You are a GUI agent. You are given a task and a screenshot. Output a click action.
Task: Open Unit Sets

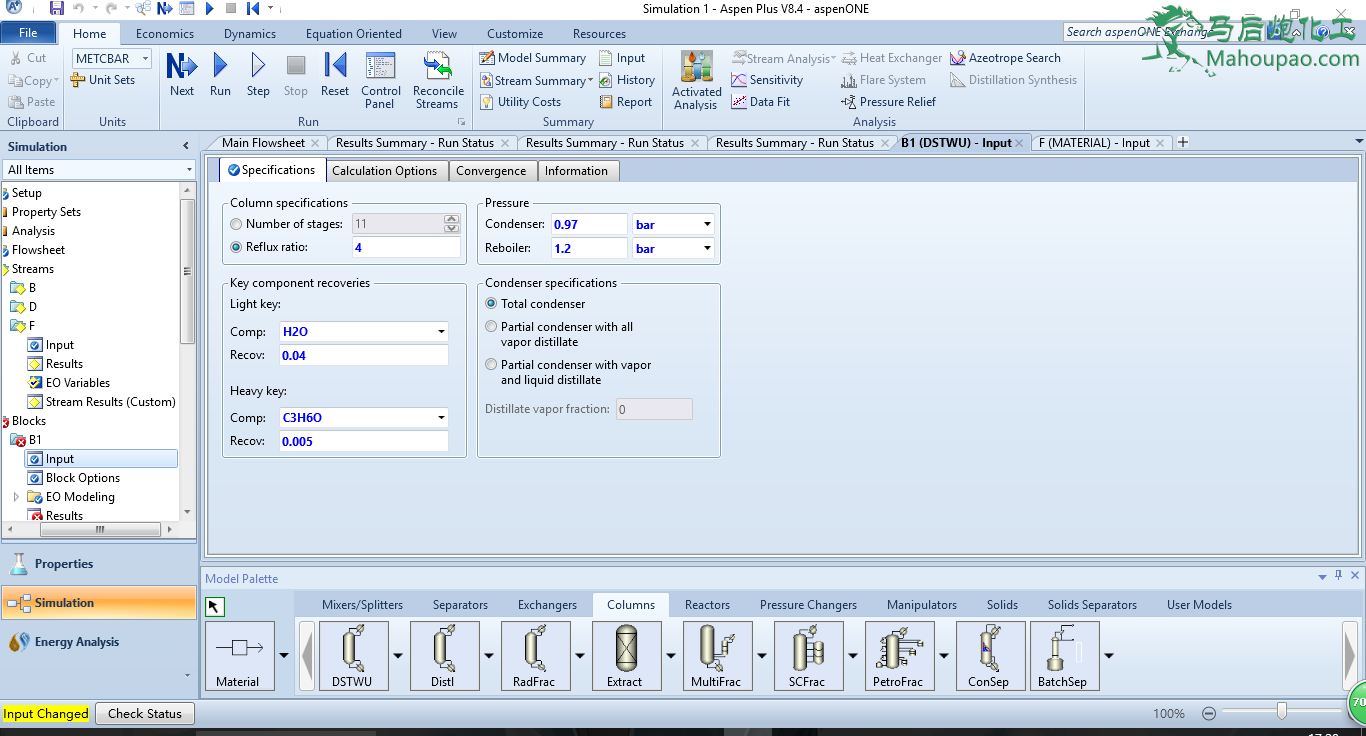(103, 80)
